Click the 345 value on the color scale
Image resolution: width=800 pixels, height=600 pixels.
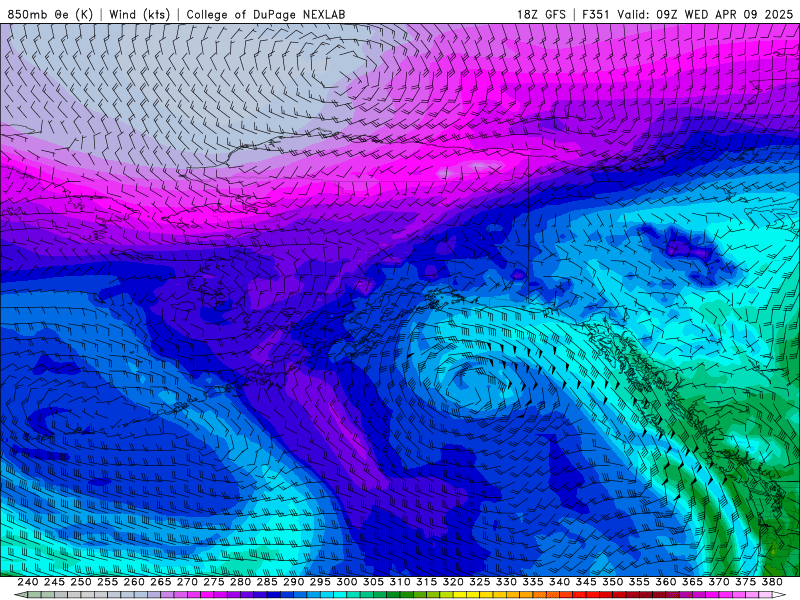click(x=586, y=582)
